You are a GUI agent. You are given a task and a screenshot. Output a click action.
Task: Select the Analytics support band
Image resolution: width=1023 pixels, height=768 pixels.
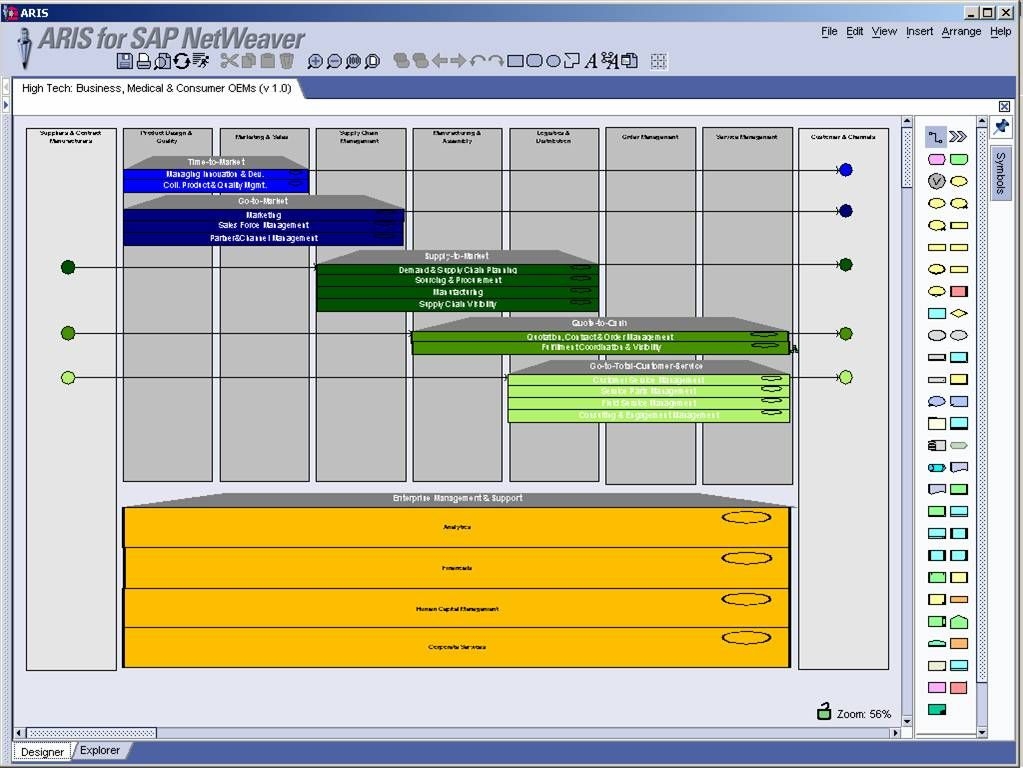coord(457,527)
